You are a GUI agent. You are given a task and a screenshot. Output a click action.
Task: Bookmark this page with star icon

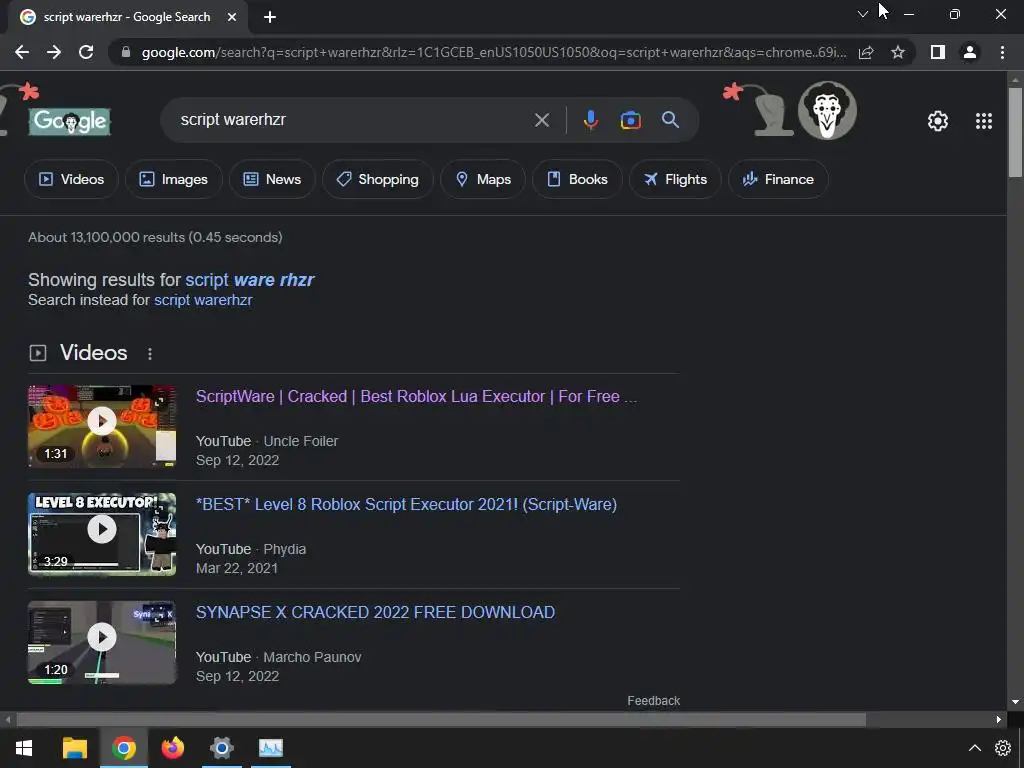898,52
